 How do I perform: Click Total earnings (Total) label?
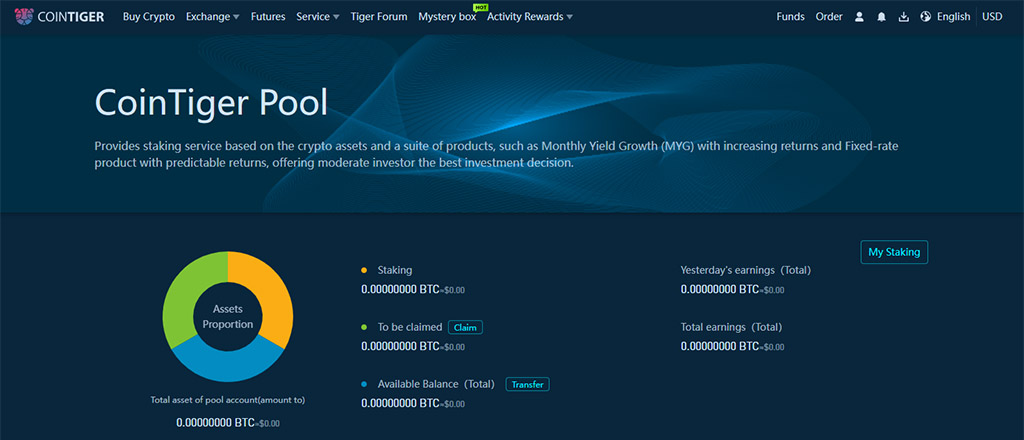731,327
